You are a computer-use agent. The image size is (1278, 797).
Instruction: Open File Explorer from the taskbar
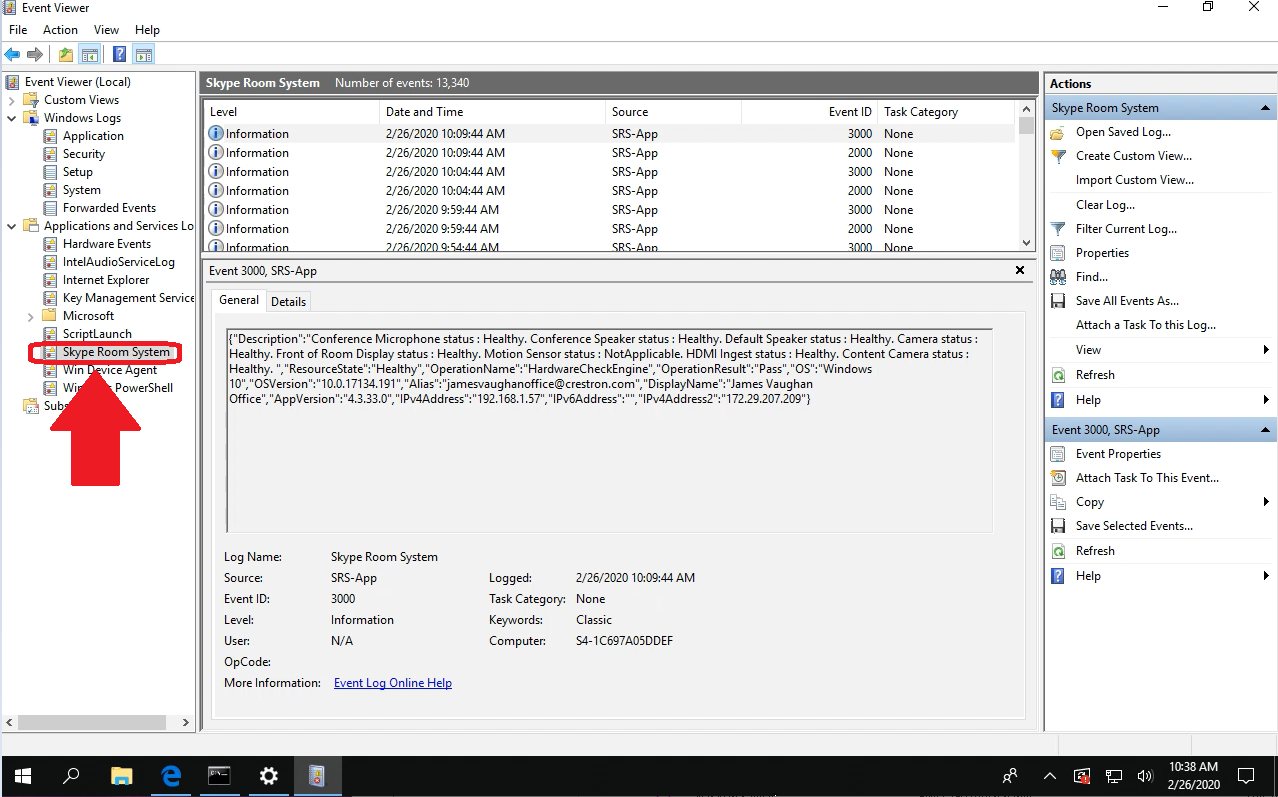click(x=121, y=775)
